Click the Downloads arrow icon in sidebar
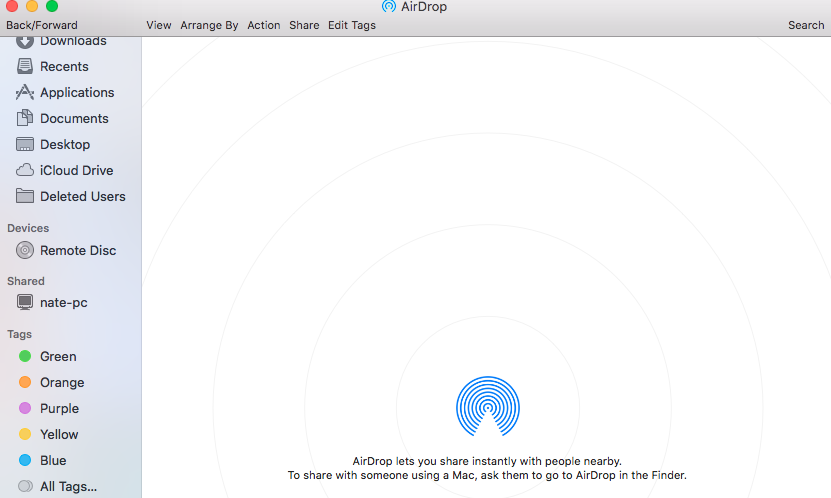The image size is (831, 498). (24, 41)
